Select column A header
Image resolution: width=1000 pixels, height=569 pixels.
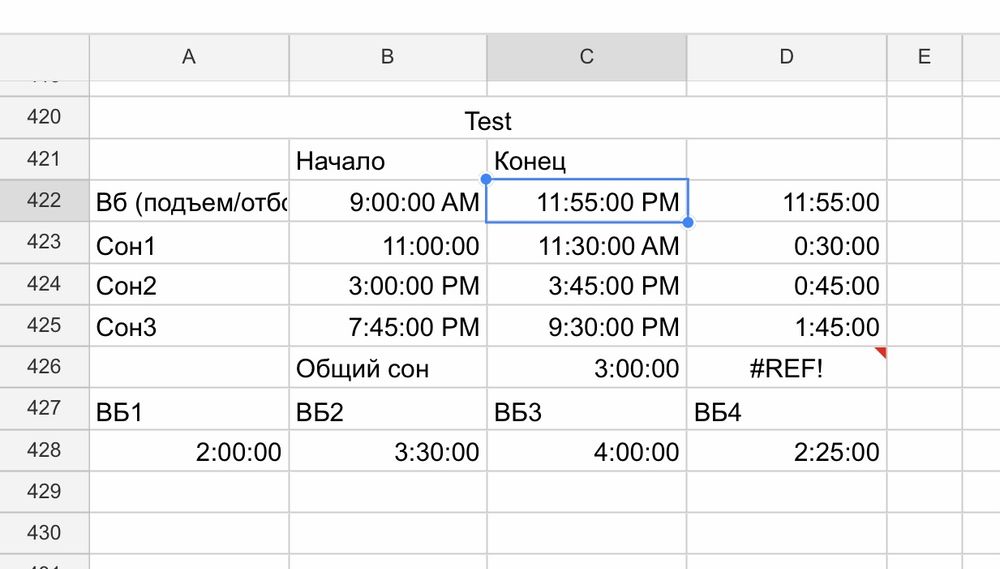tap(188, 57)
